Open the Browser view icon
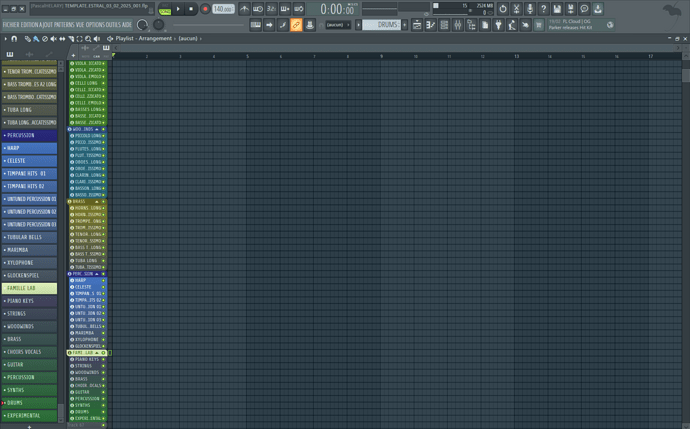This screenshot has height=429, width=690. pos(471,25)
